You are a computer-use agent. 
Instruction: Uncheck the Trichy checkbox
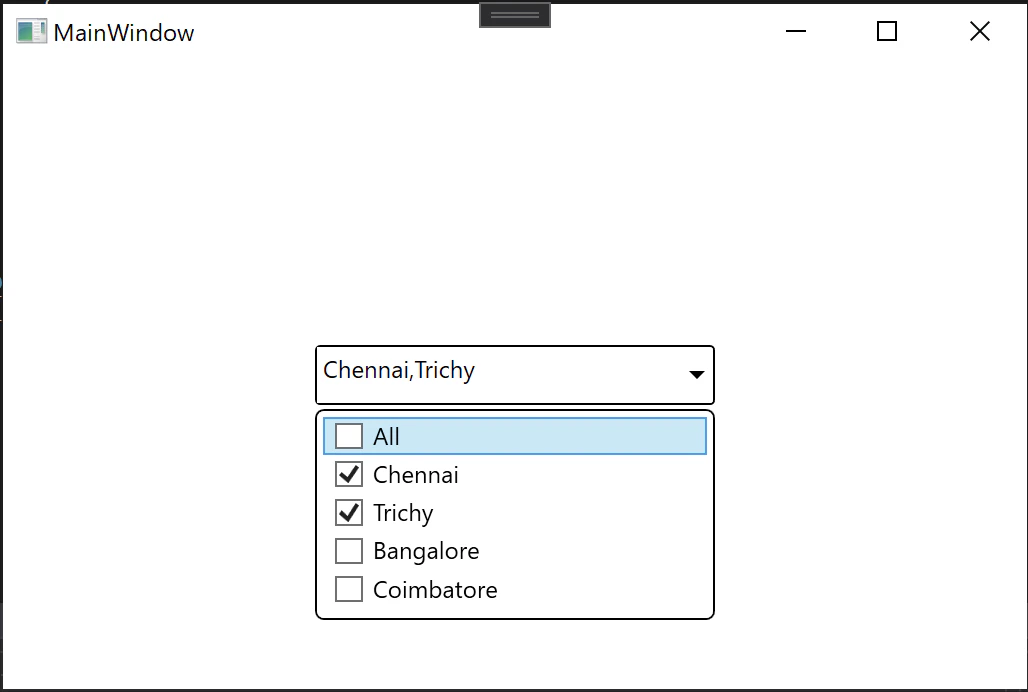pos(349,512)
